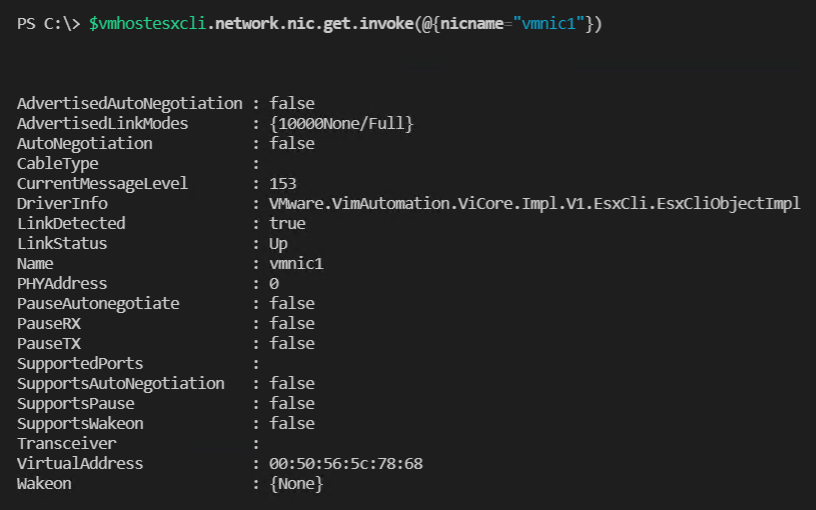The width and height of the screenshot is (816, 510).
Task: Click the MAC address 00:50:56:5c:78:68
Action: pos(346,463)
